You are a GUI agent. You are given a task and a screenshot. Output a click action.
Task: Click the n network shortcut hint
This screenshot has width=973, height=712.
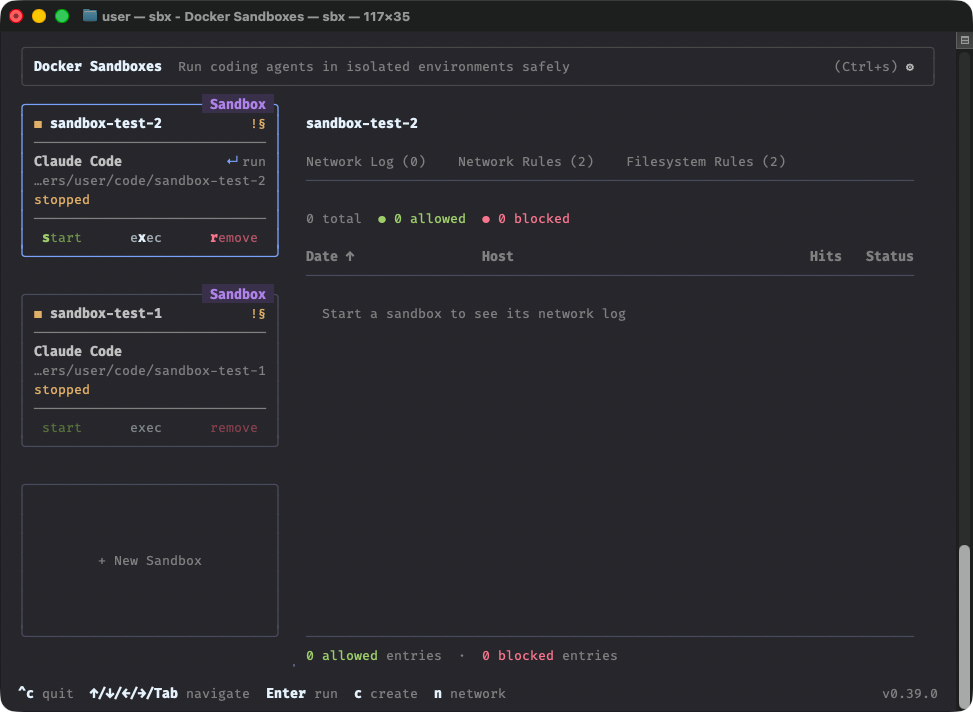pyautogui.click(x=470, y=693)
